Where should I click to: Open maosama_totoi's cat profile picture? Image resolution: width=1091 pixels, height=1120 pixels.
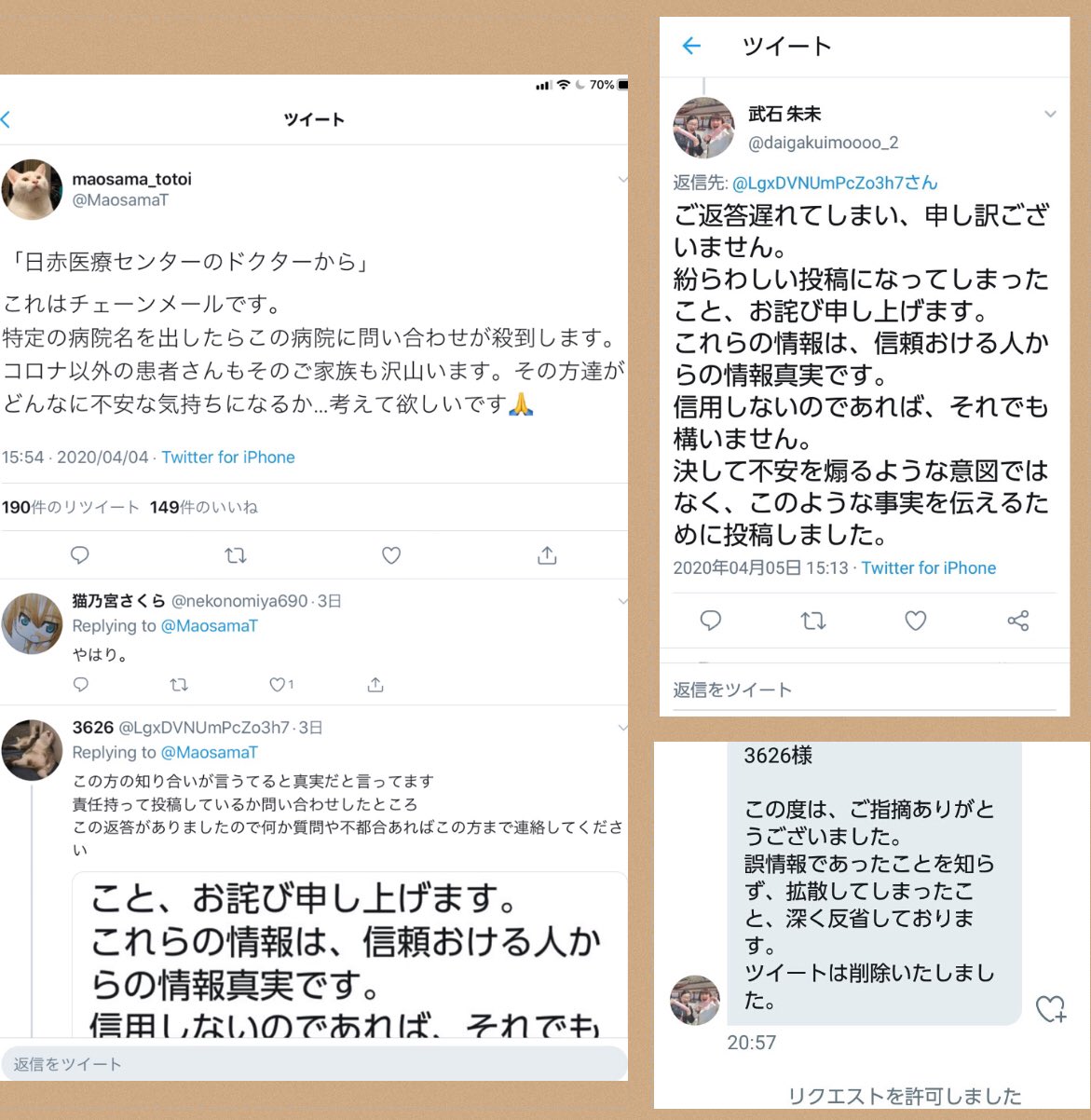tap(32, 189)
